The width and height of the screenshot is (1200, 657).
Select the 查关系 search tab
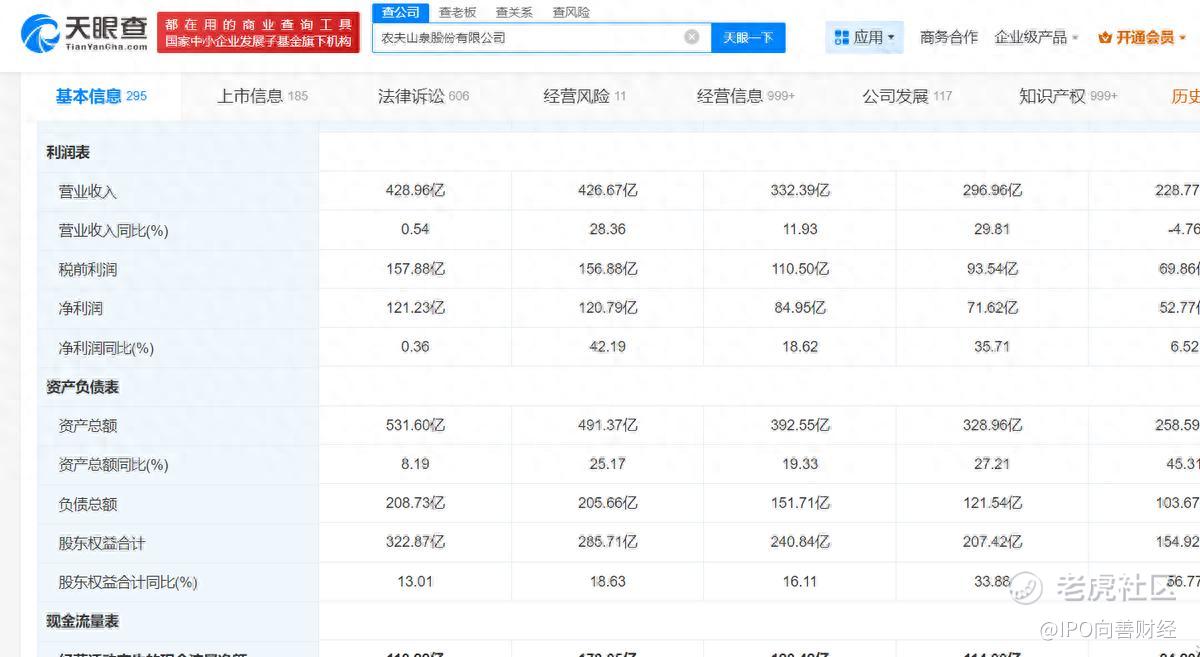[514, 12]
